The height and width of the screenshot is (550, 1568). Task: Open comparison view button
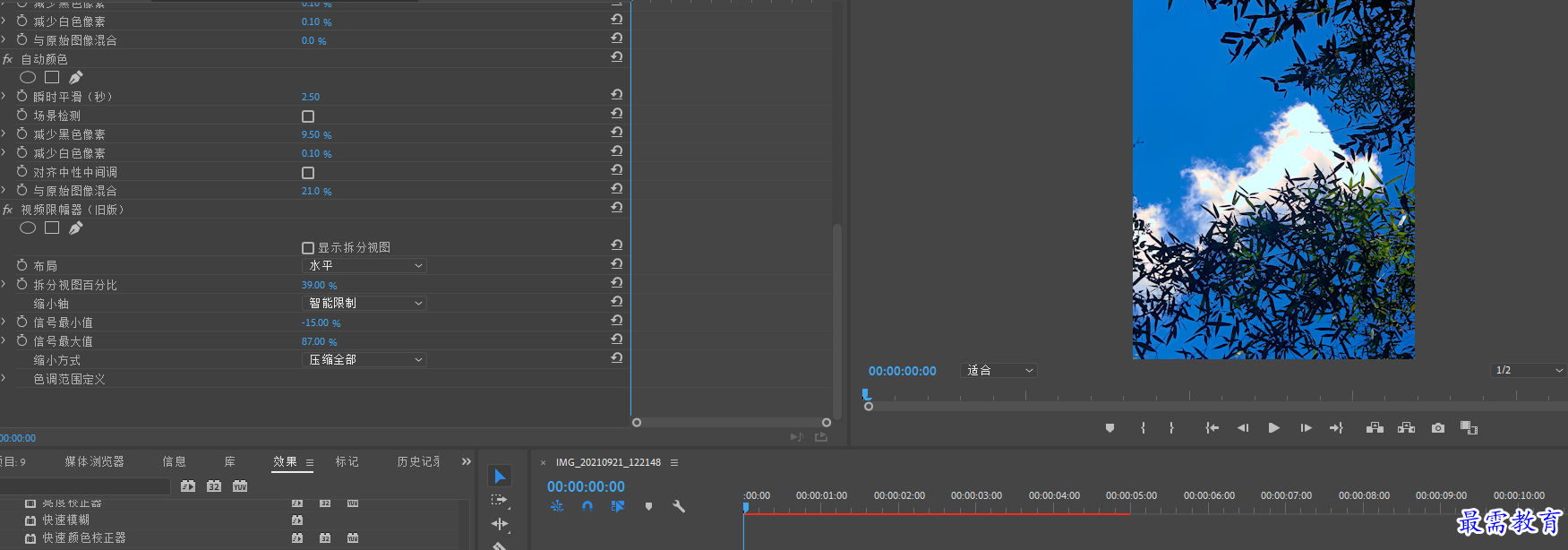(x=1469, y=428)
